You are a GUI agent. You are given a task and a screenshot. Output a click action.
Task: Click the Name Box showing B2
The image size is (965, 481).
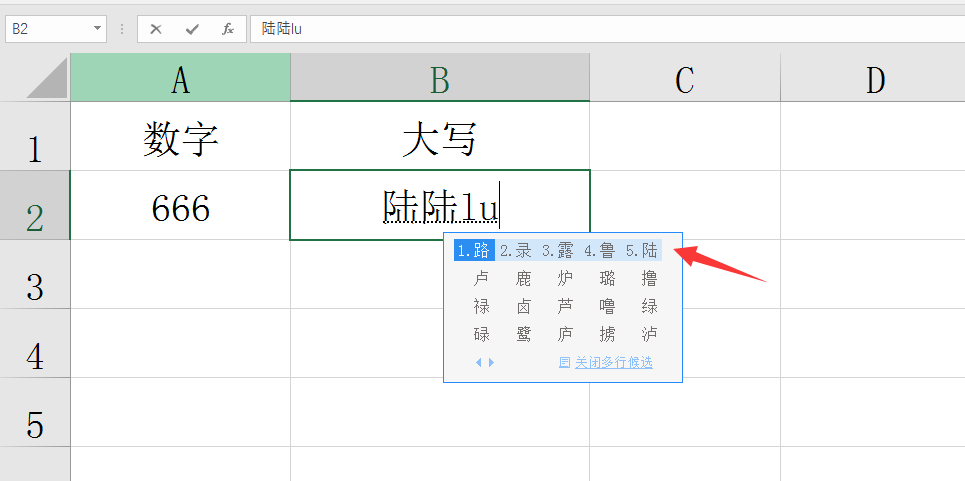[x=48, y=29]
